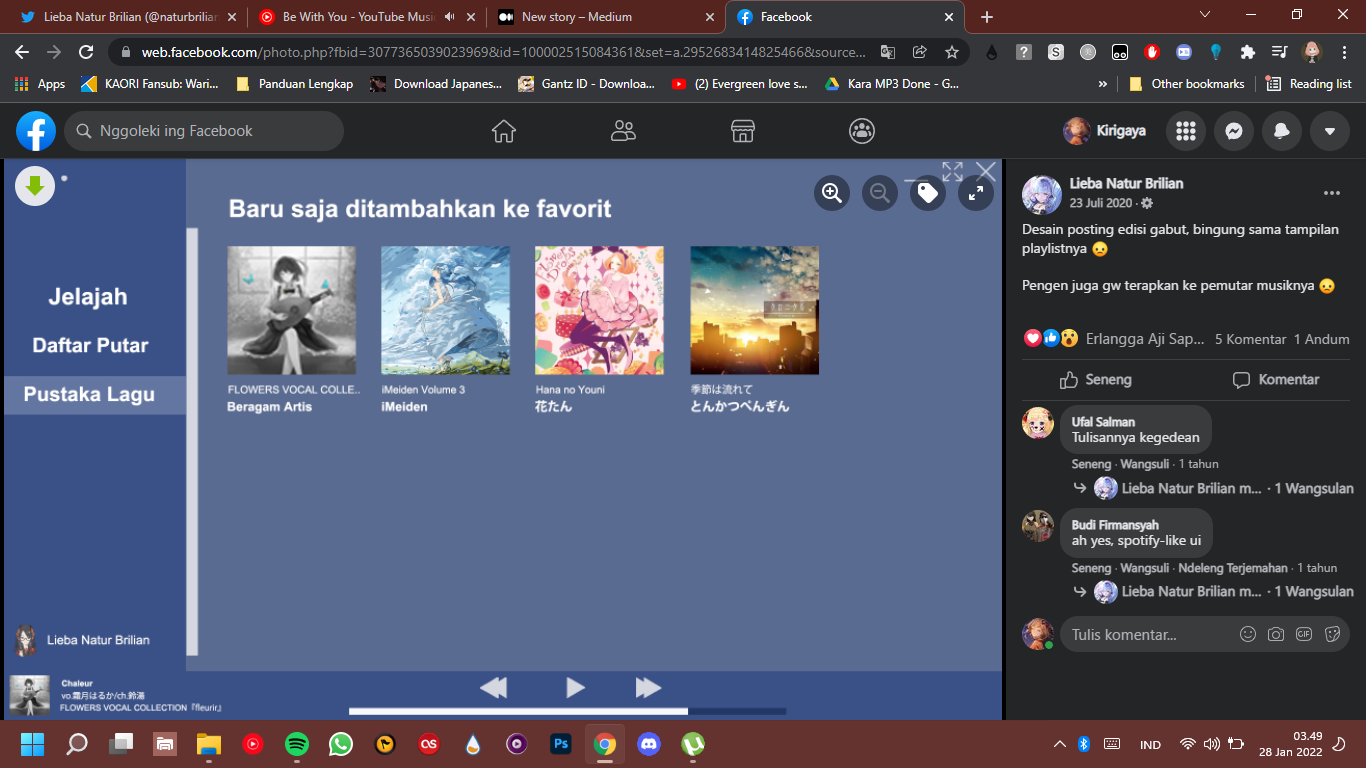The image size is (1366, 768).
Task: Open Facebook Messenger icon
Action: 1234,131
